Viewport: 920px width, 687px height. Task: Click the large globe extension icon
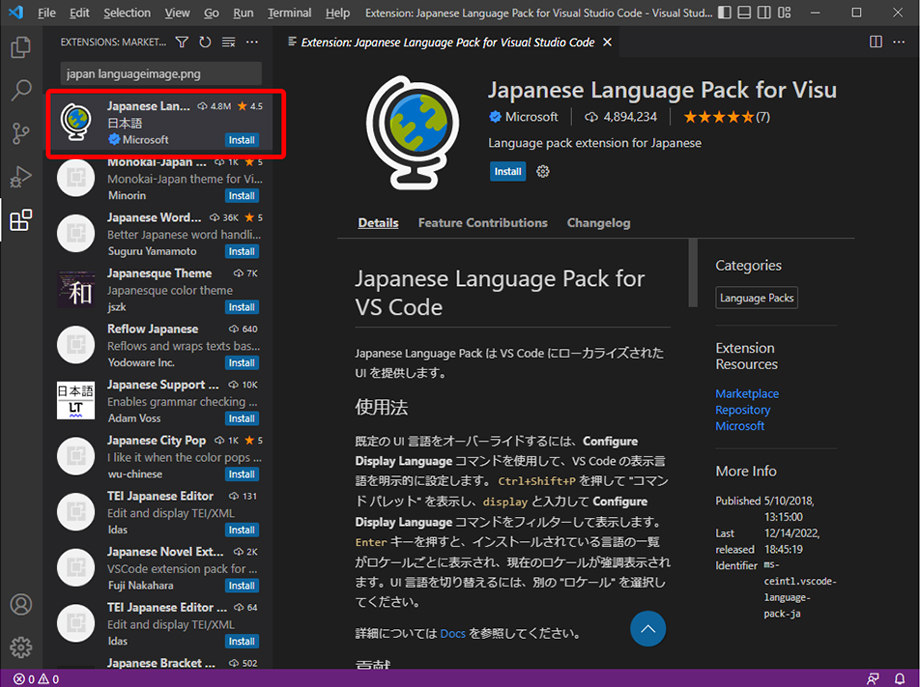tap(412, 133)
